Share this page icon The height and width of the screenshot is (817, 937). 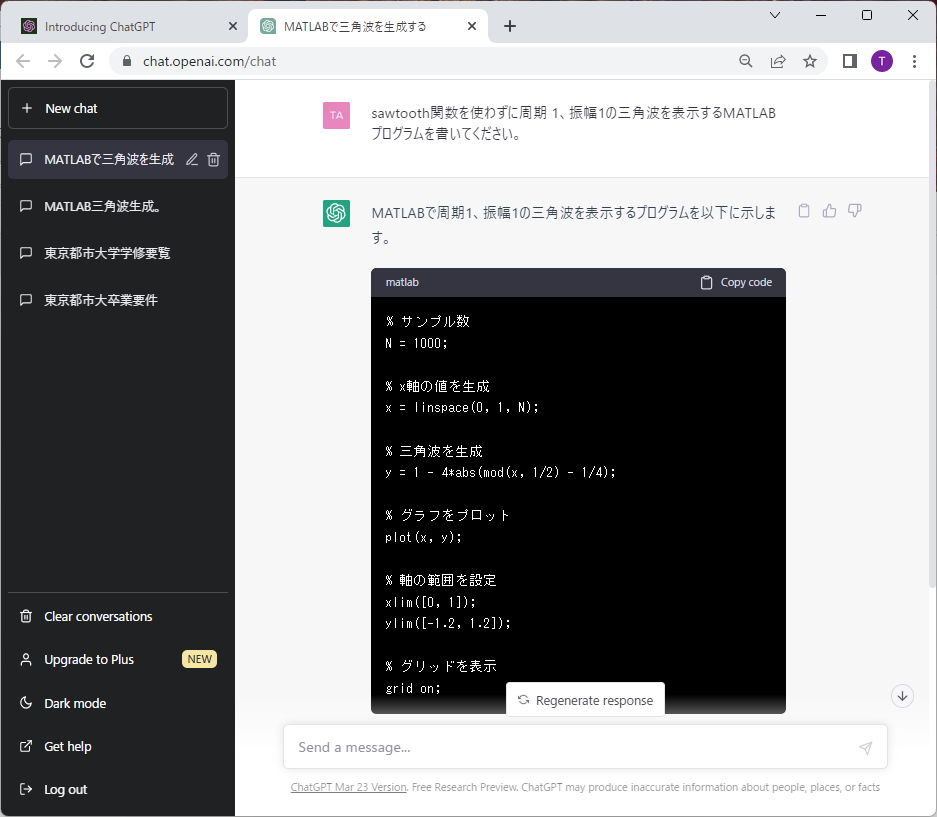click(778, 61)
